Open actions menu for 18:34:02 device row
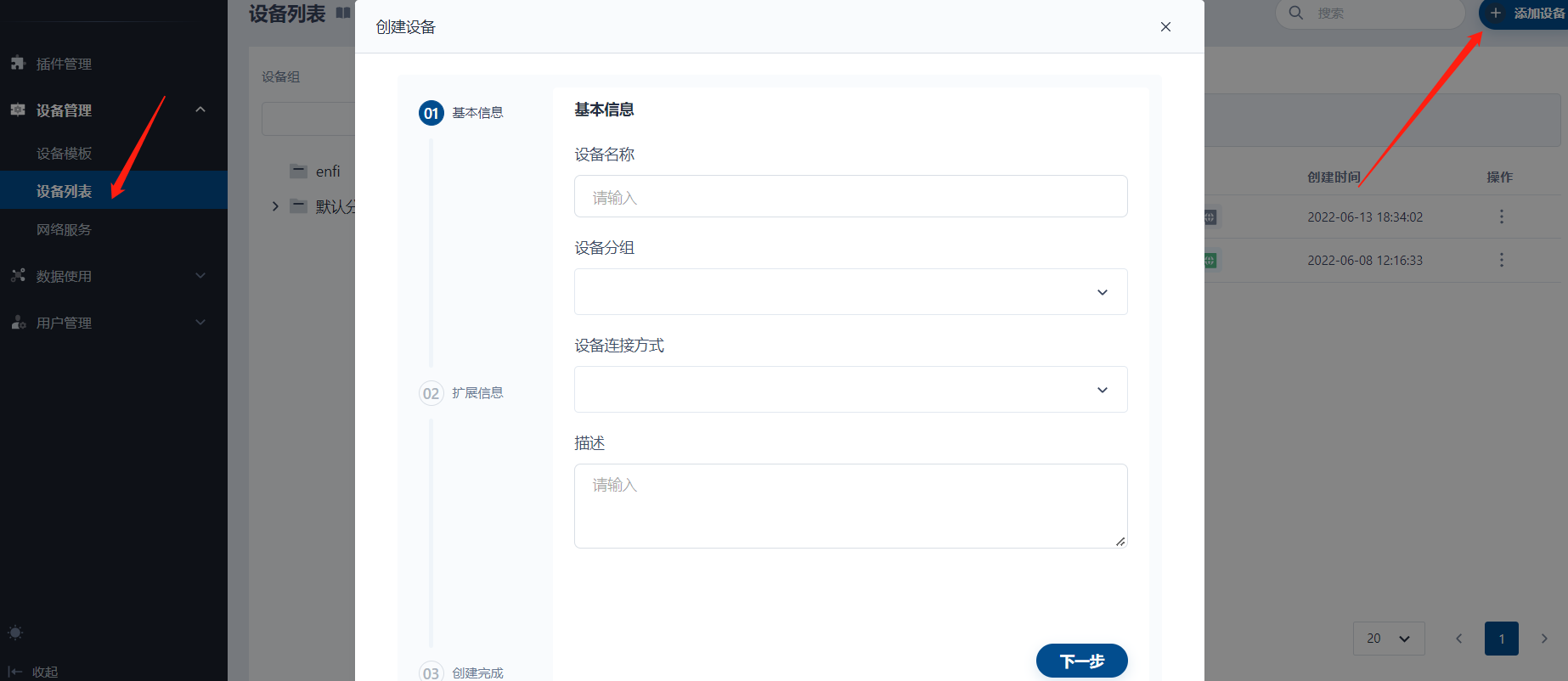The image size is (1568, 681). tap(1501, 217)
